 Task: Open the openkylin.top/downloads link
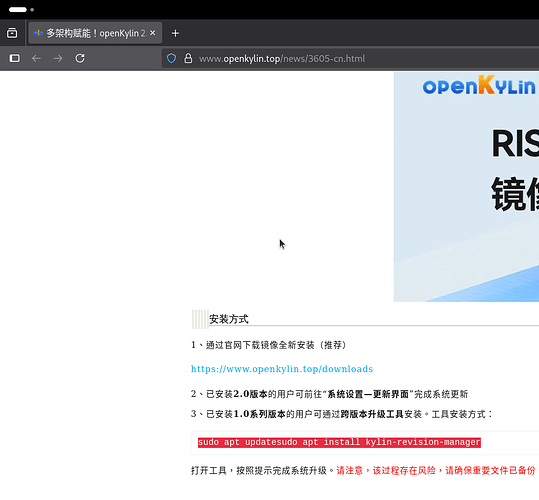[x=282, y=369]
